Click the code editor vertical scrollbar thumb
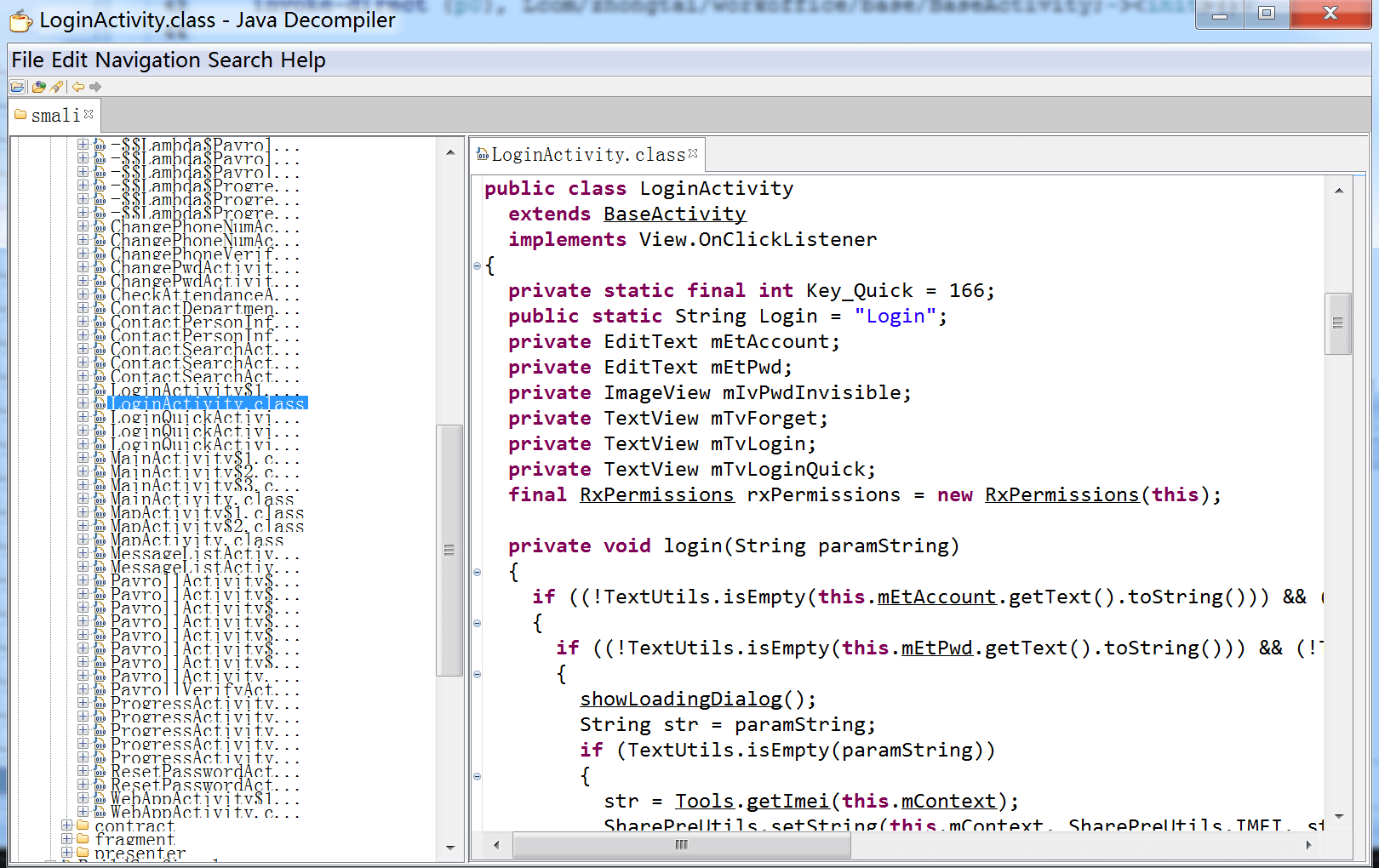The width and height of the screenshot is (1379, 868). 1338,323
